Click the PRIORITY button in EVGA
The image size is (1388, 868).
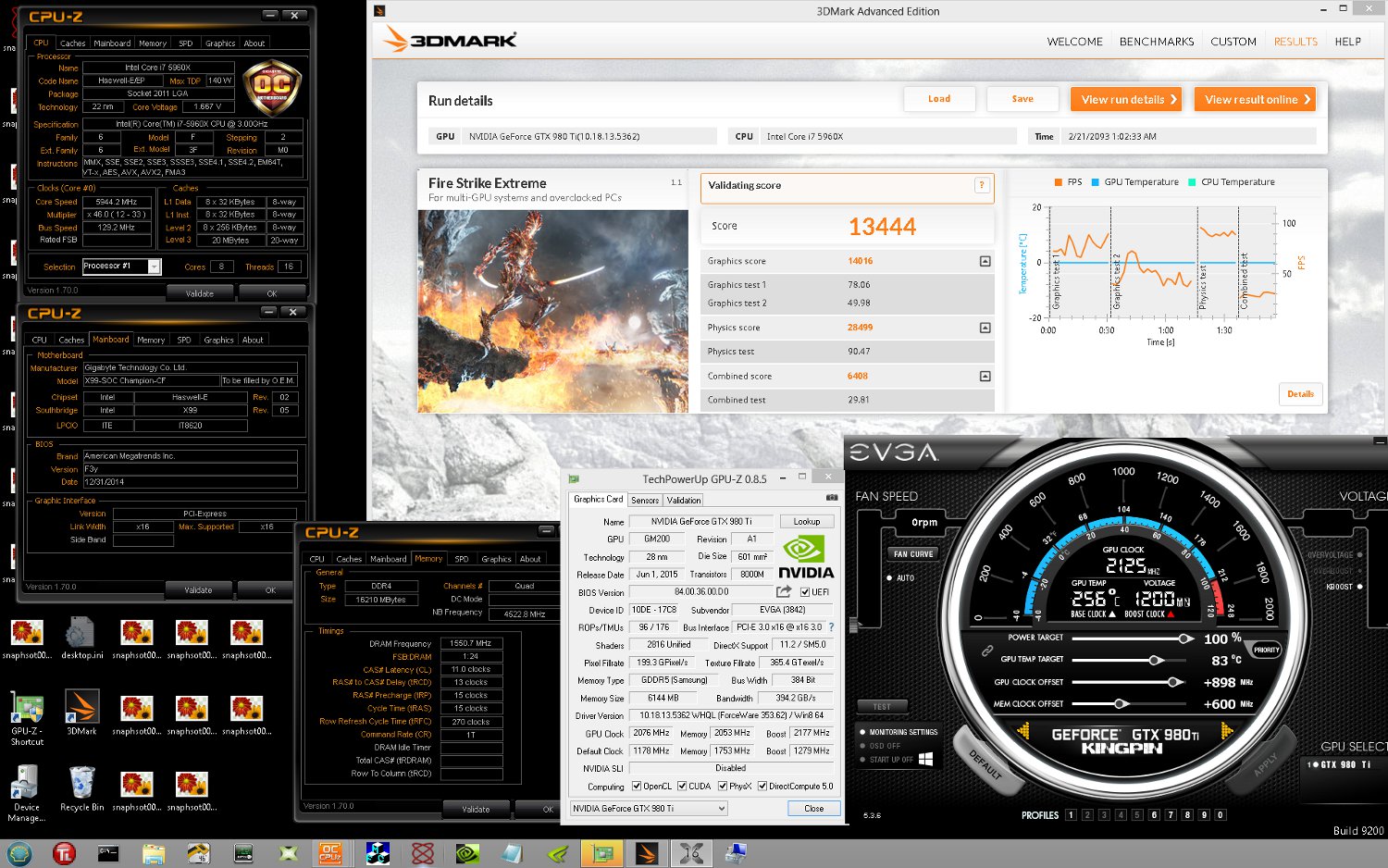click(1267, 650)
